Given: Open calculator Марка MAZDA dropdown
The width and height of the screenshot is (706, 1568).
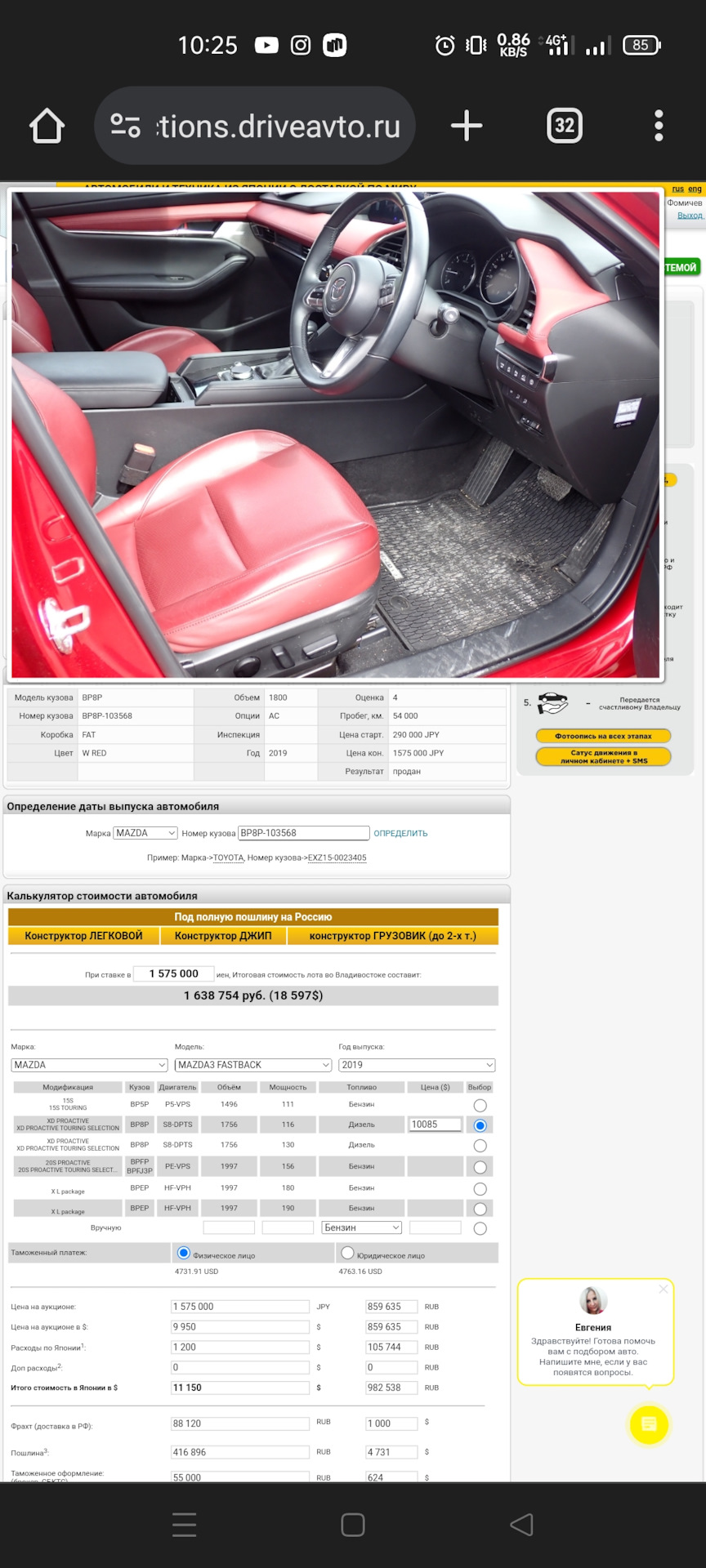Looking at the screenshot, I should click(90, 1065).
